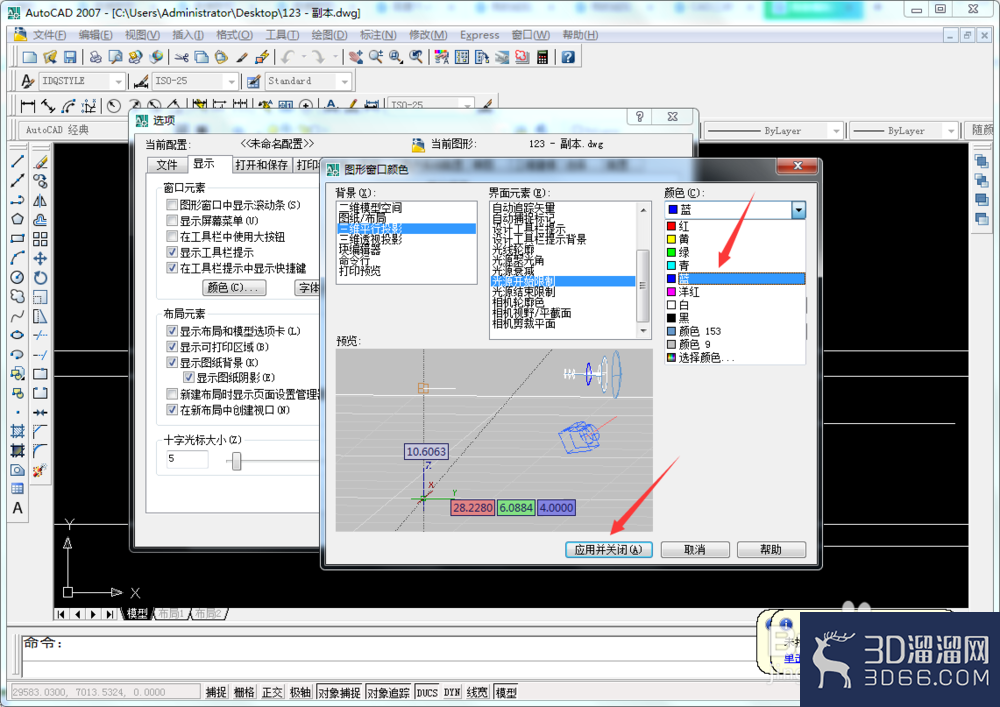Open the ISO-25 dimension style dropdown
Viewport: 1000px width, 707px height.
click(x=232, y=82)
